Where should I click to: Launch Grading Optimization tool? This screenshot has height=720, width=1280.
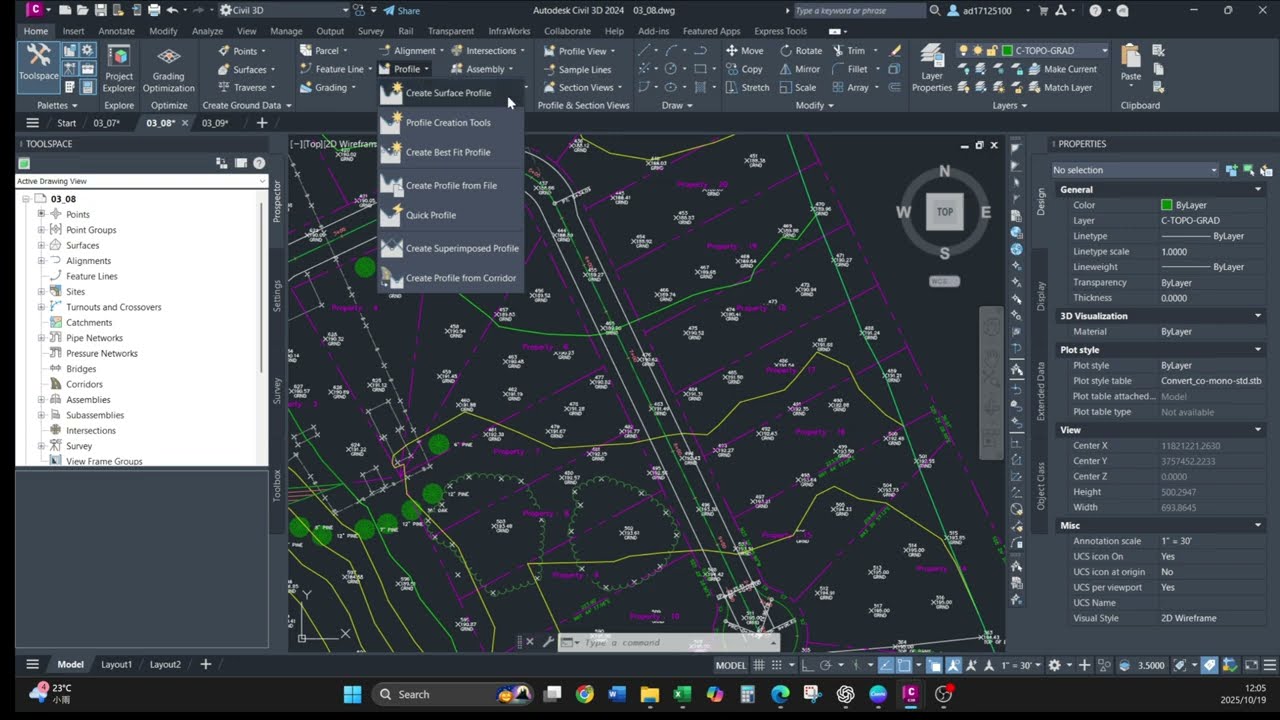coord(168,68)
